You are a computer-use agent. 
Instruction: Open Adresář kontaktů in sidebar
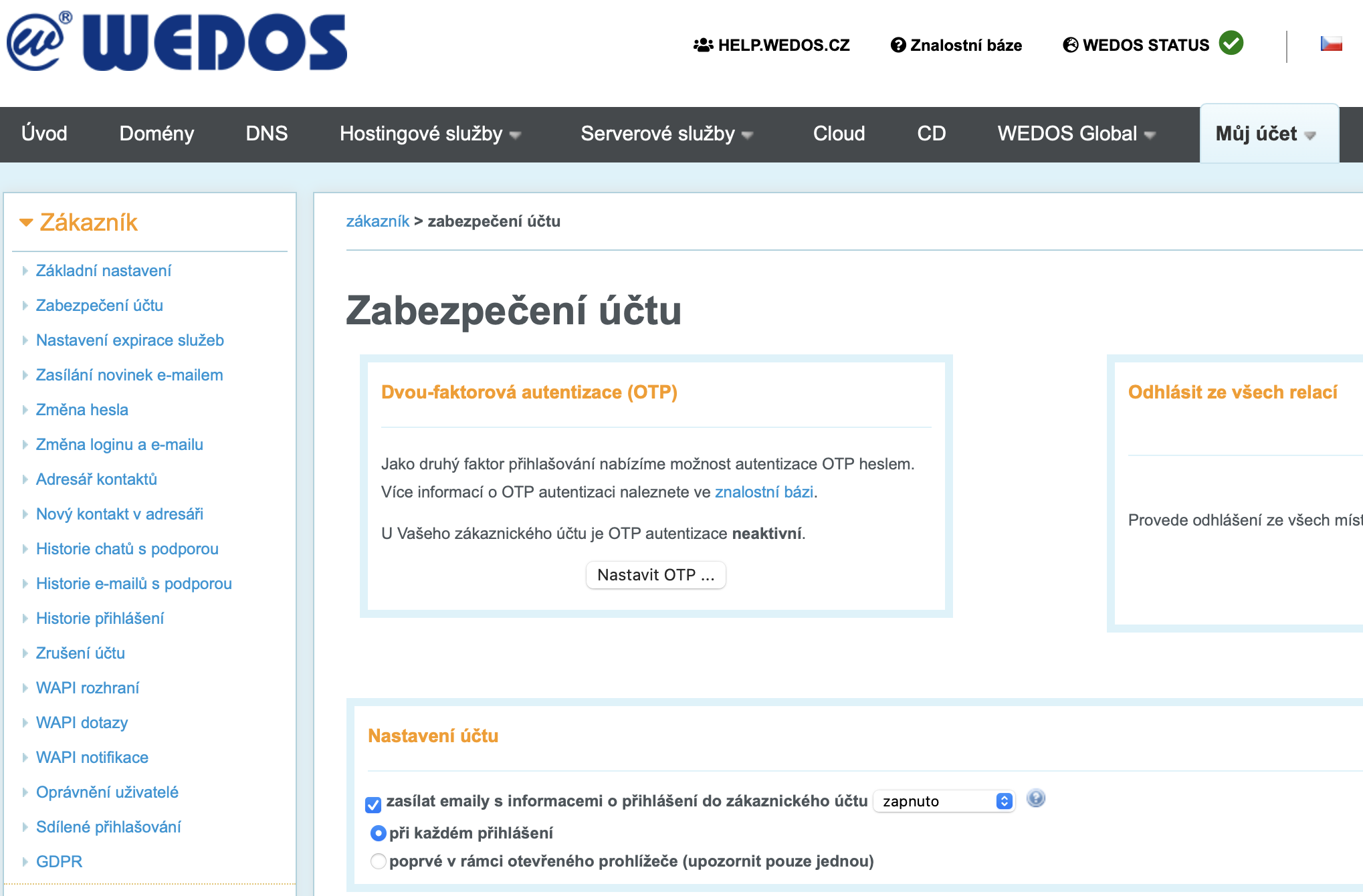(x=96, y=479)
